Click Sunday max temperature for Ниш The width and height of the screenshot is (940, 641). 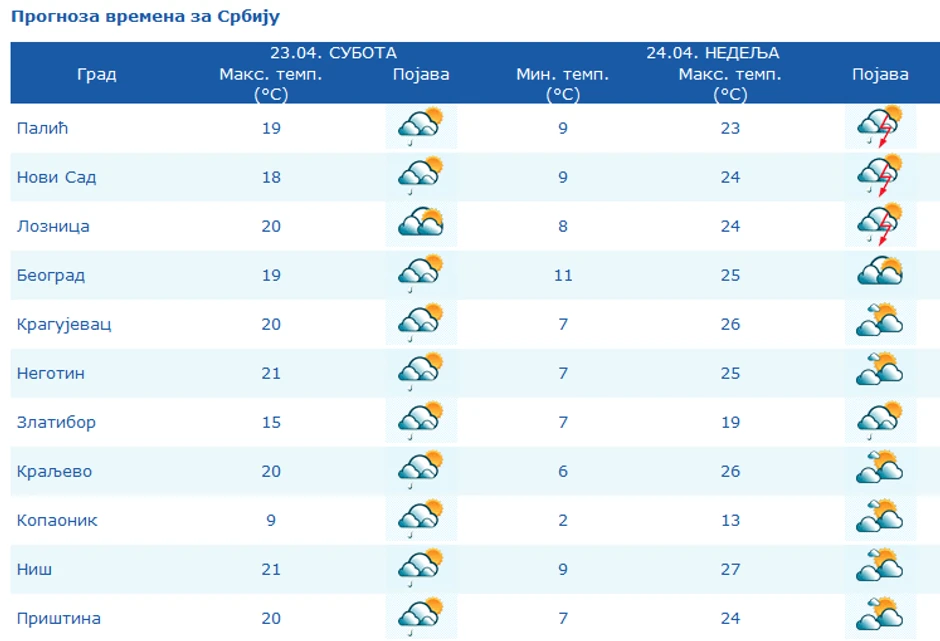click(x=730, y=569)
